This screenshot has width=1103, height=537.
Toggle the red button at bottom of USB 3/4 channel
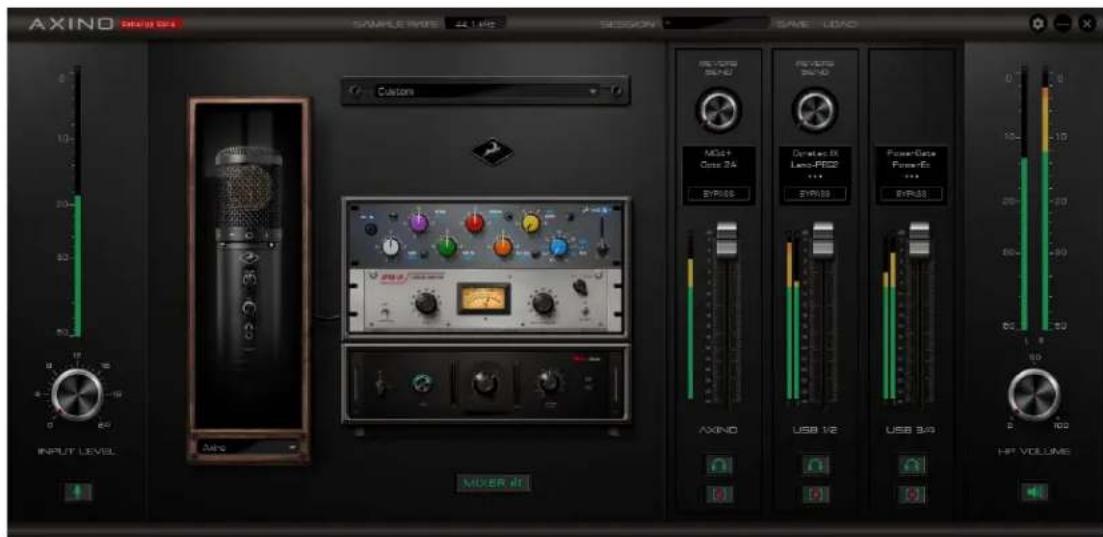click(x=912, y=494)
